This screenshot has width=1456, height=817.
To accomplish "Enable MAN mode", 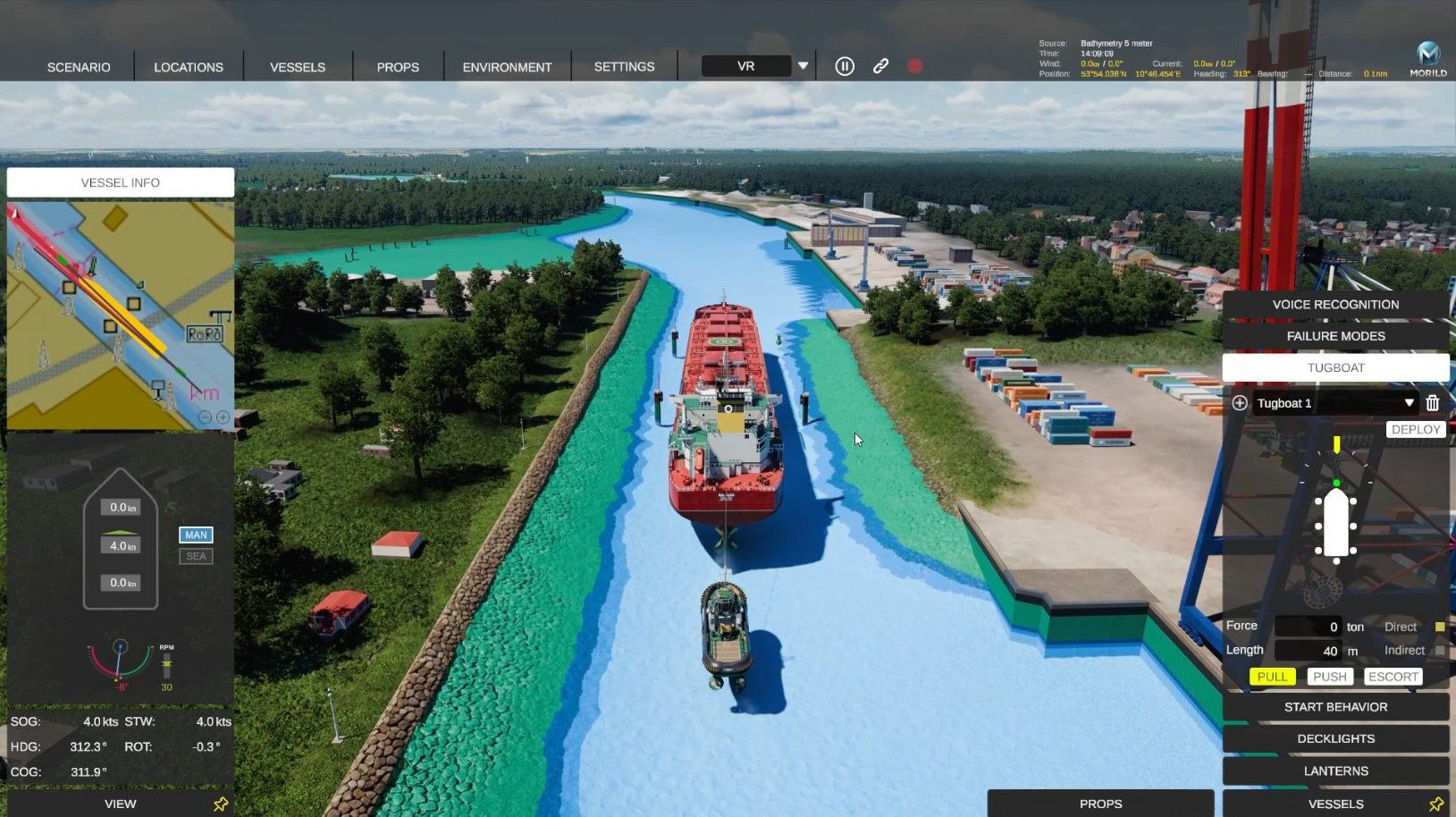I will [196, 535].
